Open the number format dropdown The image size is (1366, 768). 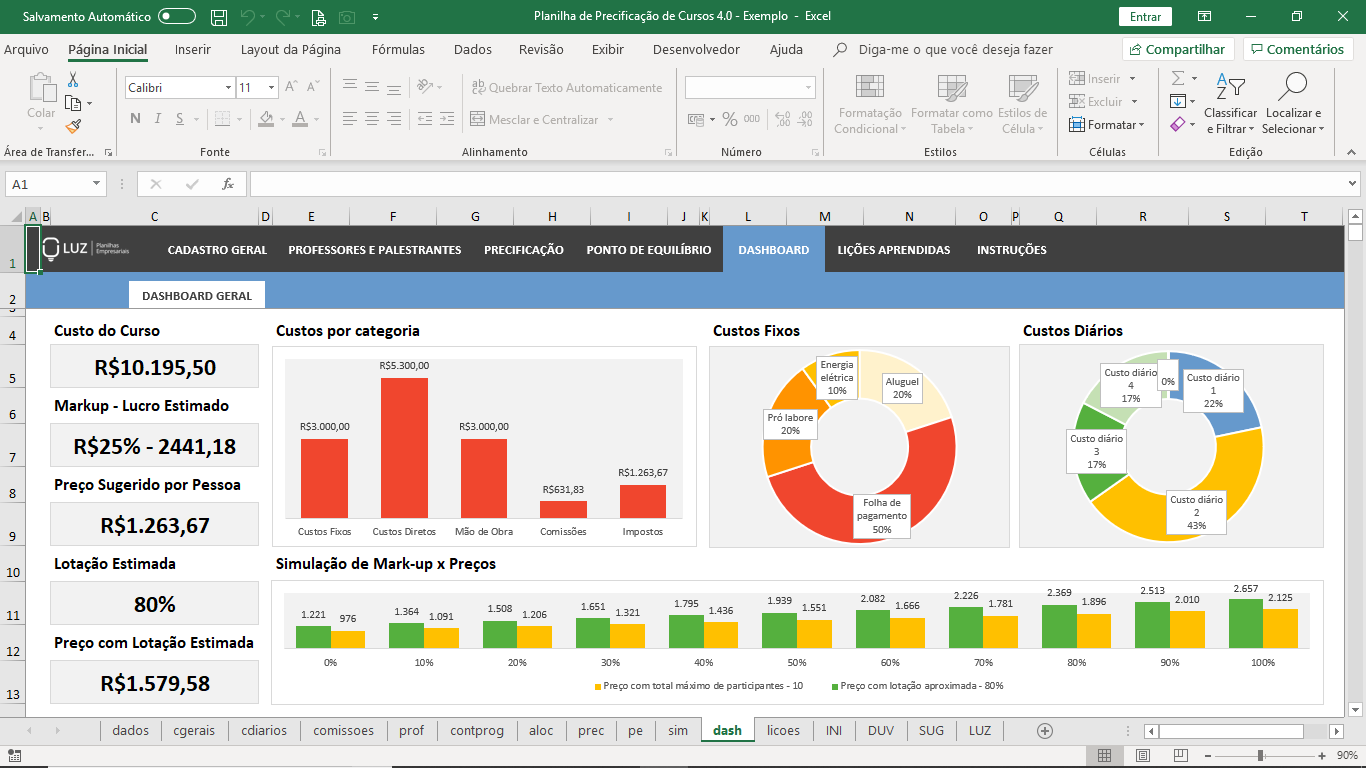pyautogui.click(x=808, y=88)
